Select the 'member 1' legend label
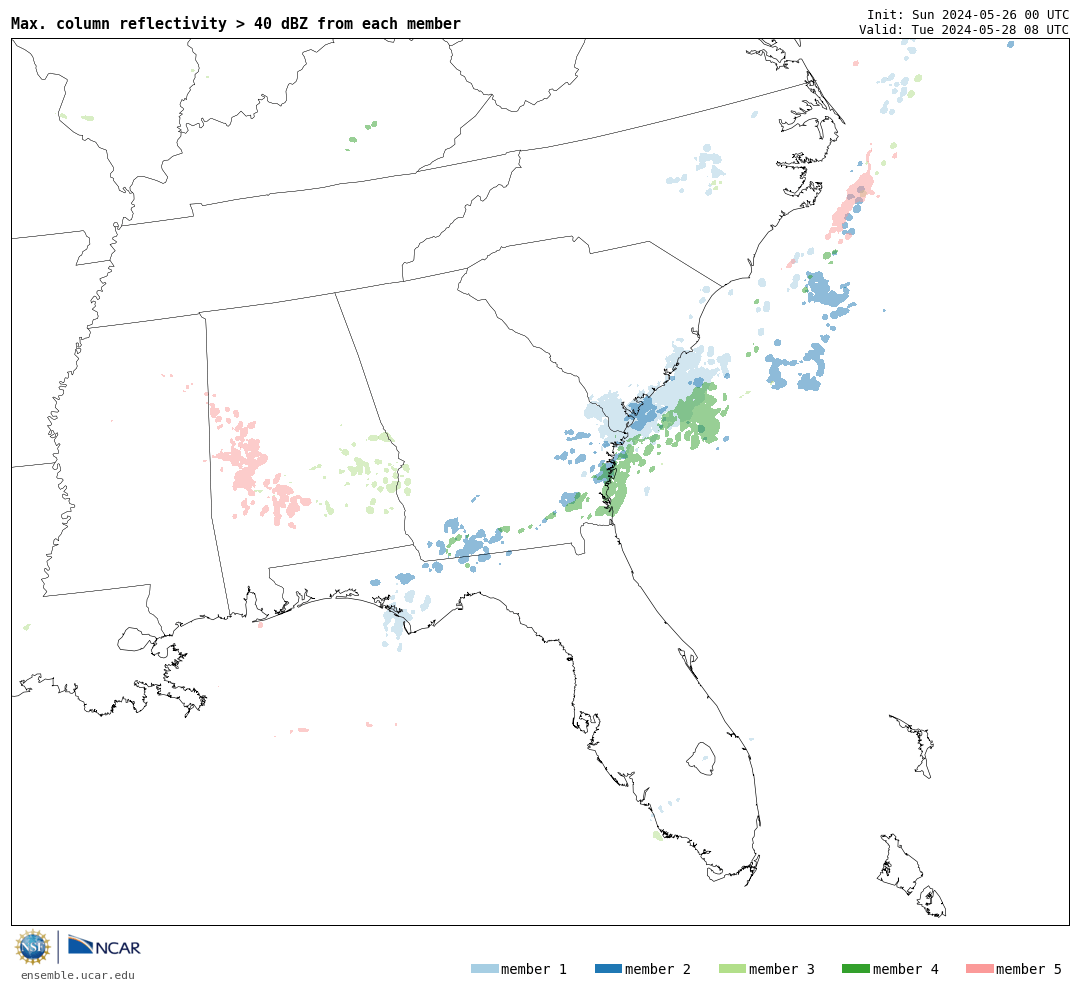The image size is (1080, 988). tap(534, 969)
